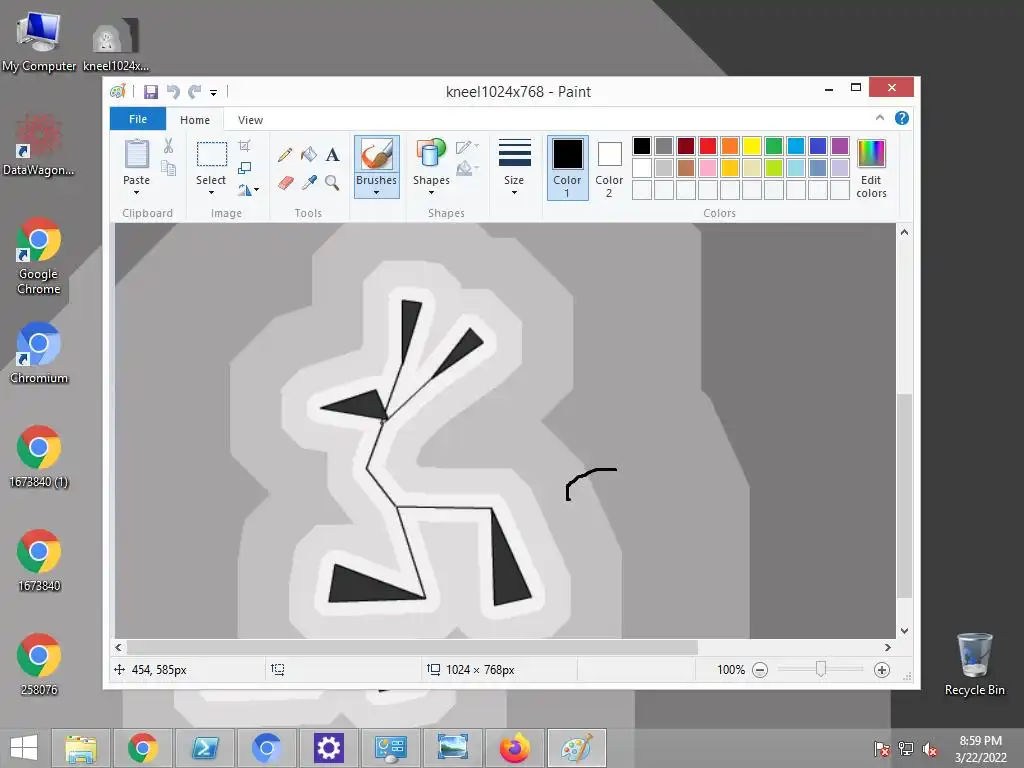Viewport: 1024px width, 768px height.
Task: Open the File menu
Action: 138,119
